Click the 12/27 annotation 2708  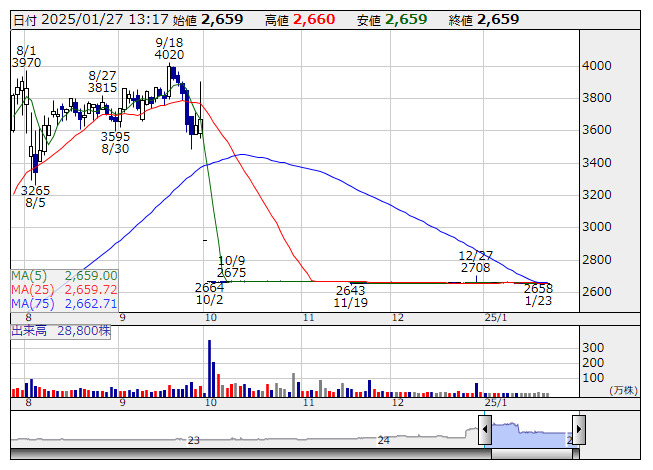[x=475, y=268]
